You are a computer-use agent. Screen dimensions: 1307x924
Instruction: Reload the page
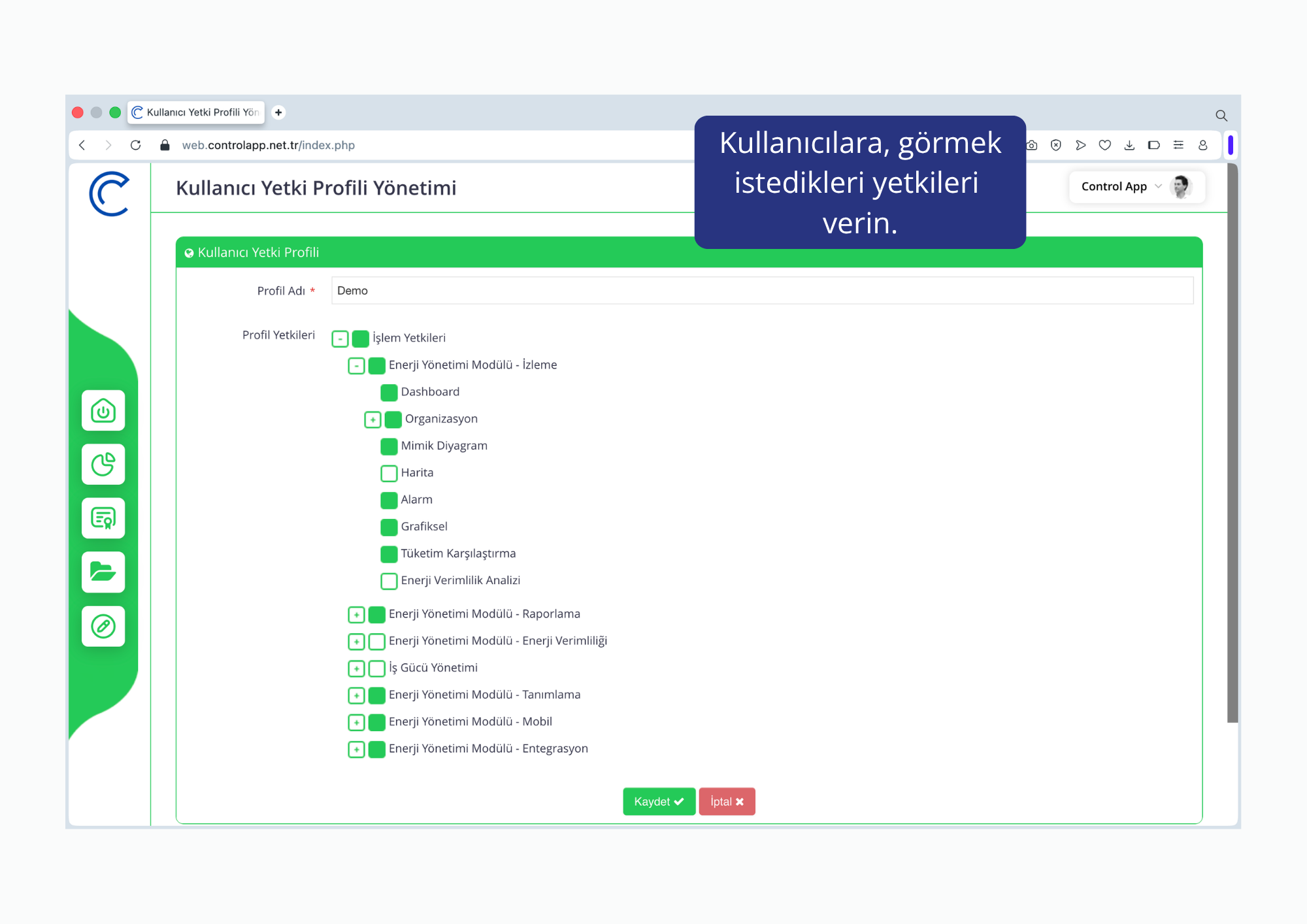point(136,145)
